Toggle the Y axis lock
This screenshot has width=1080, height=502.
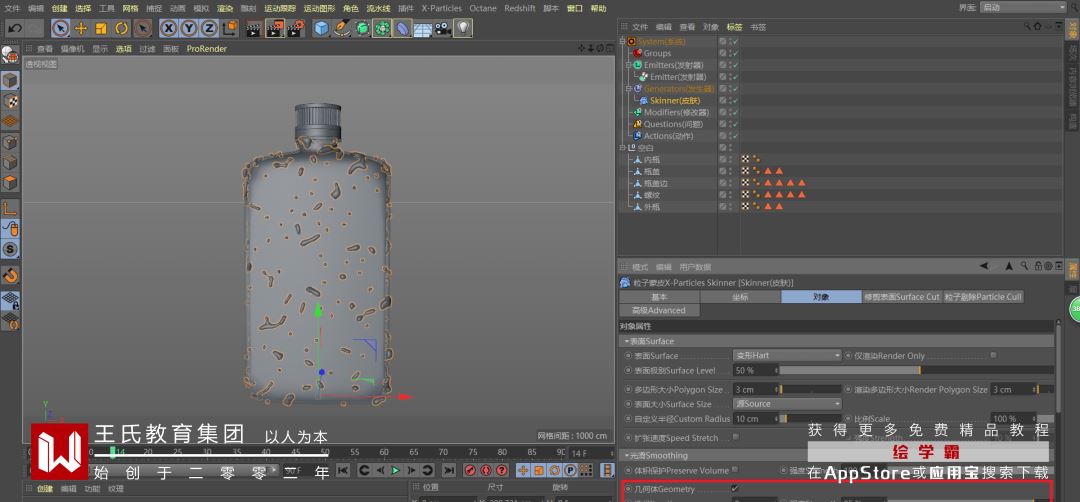pyautogui.click(x=189, y=28)
